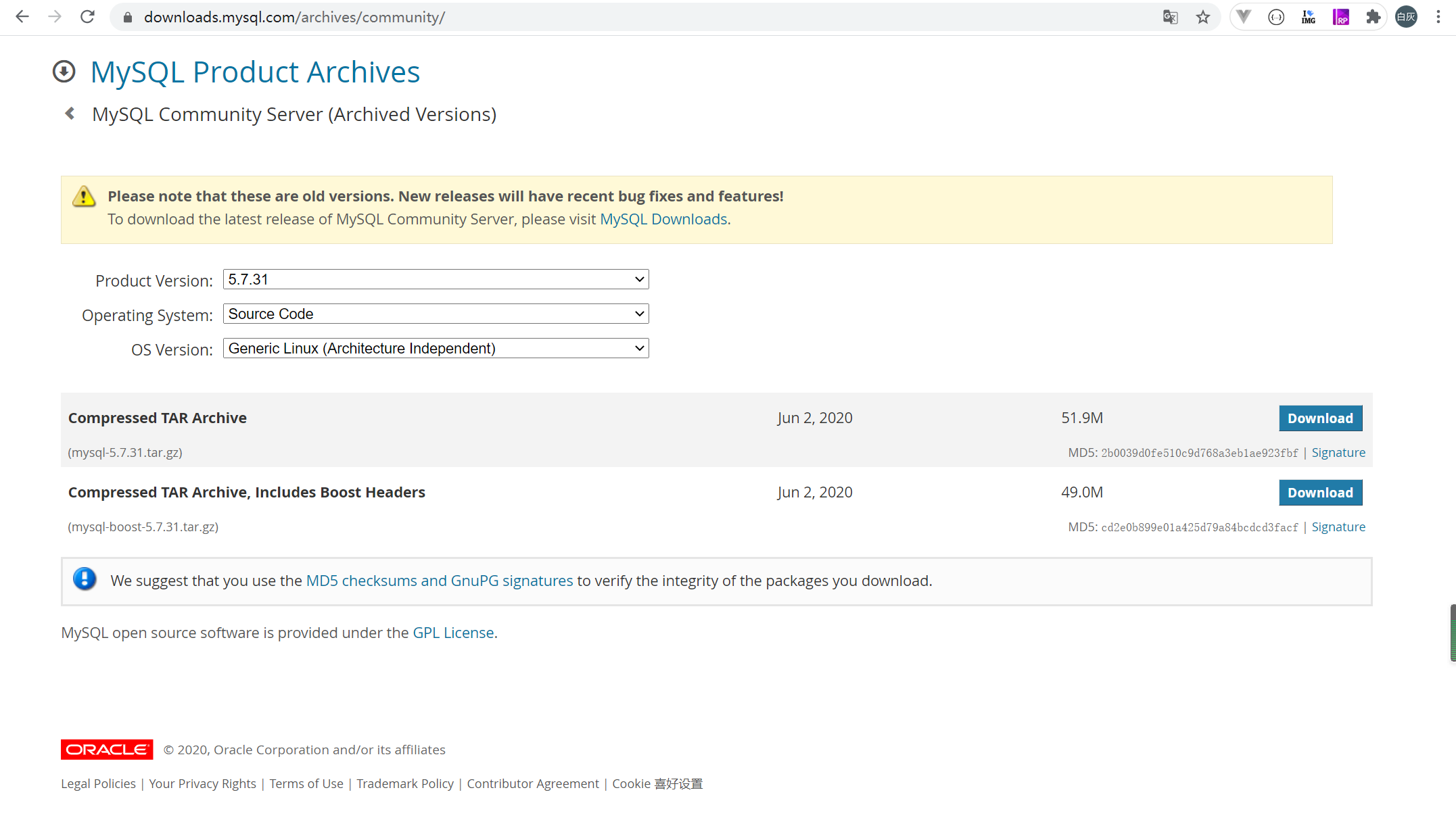Click the back chevron beside MySQL Community Server
1456x832 pixels.
coord(70,114)
